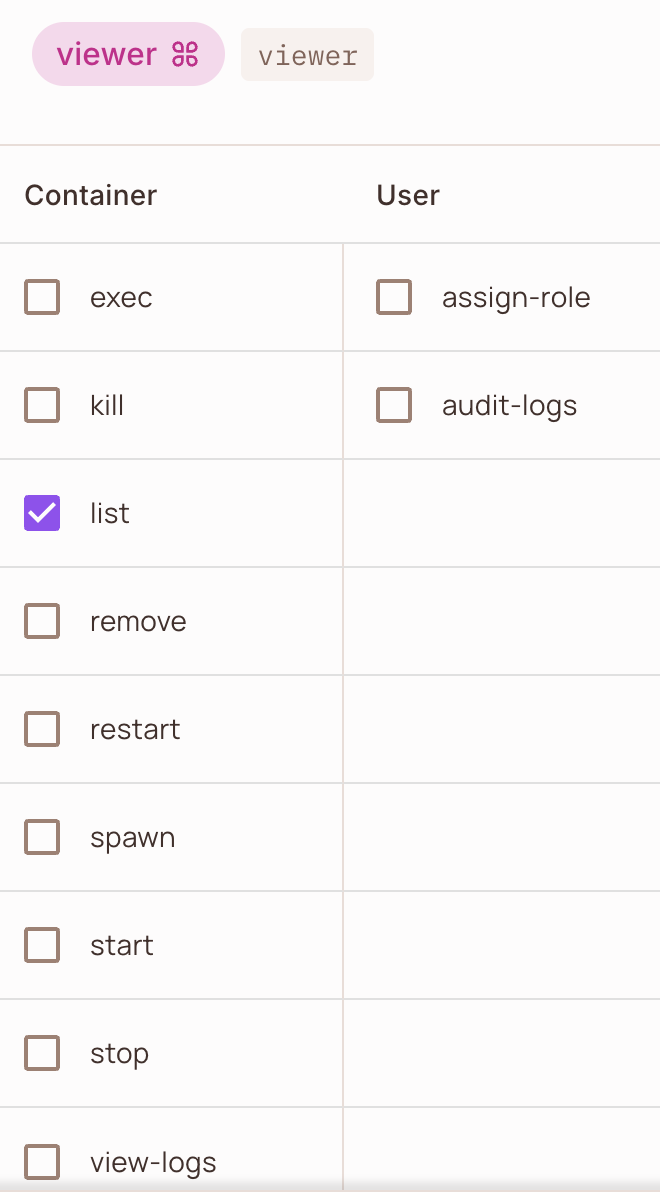Image resolution: width=660 pixels, height=1192 pixels.
Task: Check the start permission checkbox
Action: 42,944
